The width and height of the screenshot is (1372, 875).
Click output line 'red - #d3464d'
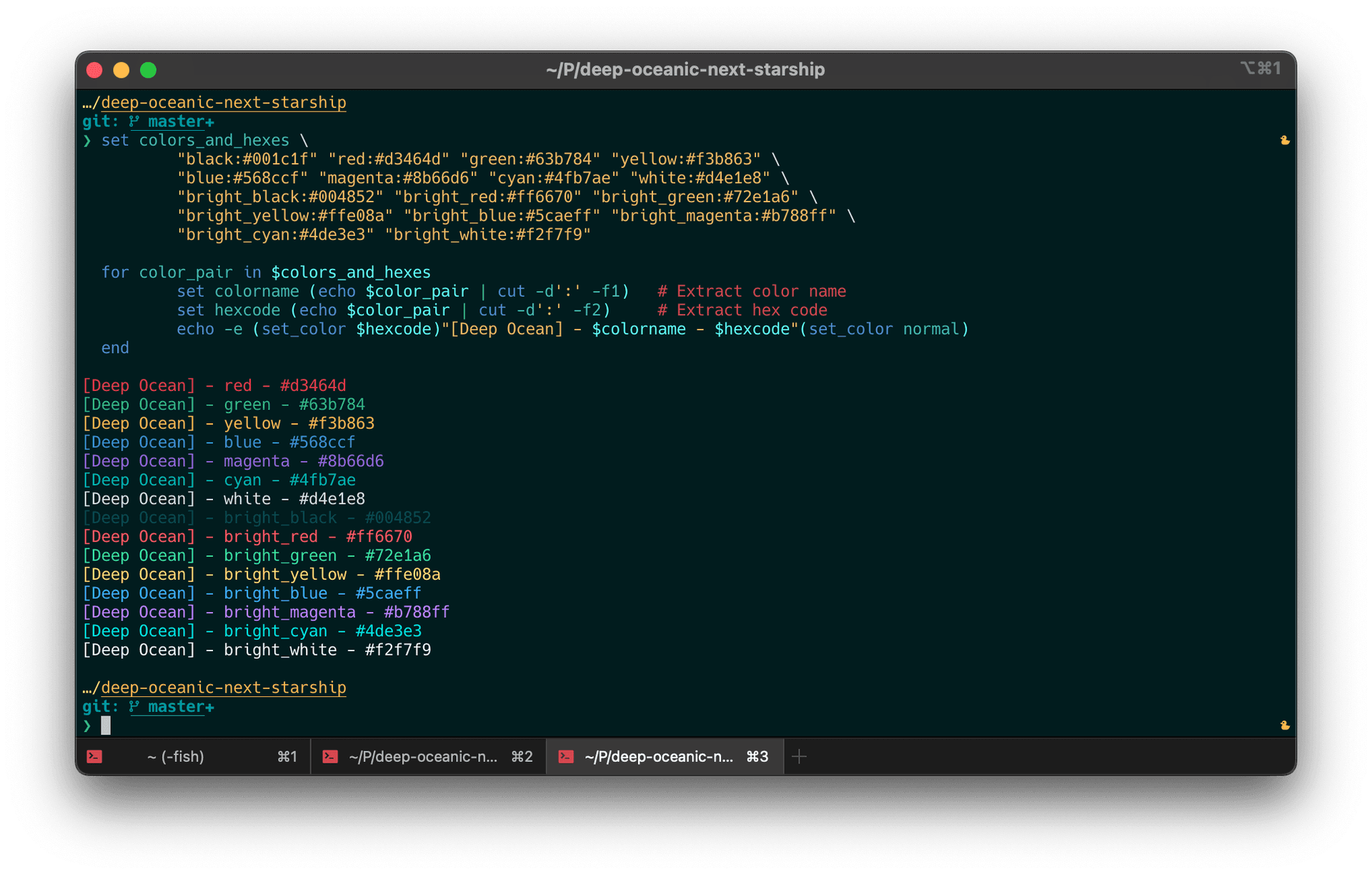(x=214, y=386)
